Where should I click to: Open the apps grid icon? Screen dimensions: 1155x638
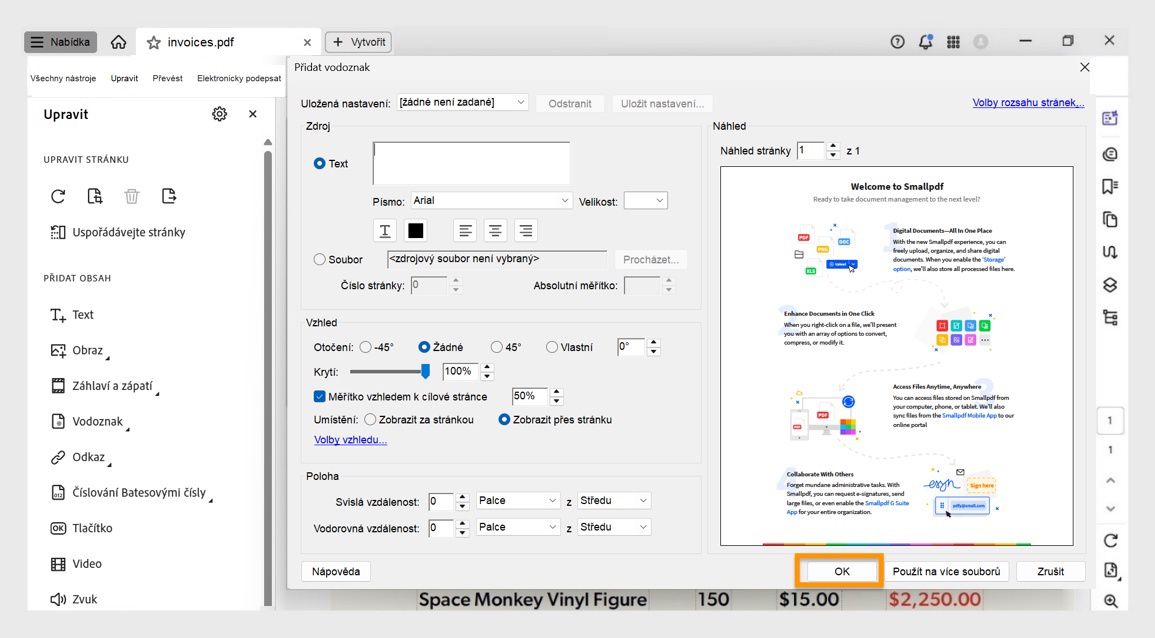coord(953,42)
